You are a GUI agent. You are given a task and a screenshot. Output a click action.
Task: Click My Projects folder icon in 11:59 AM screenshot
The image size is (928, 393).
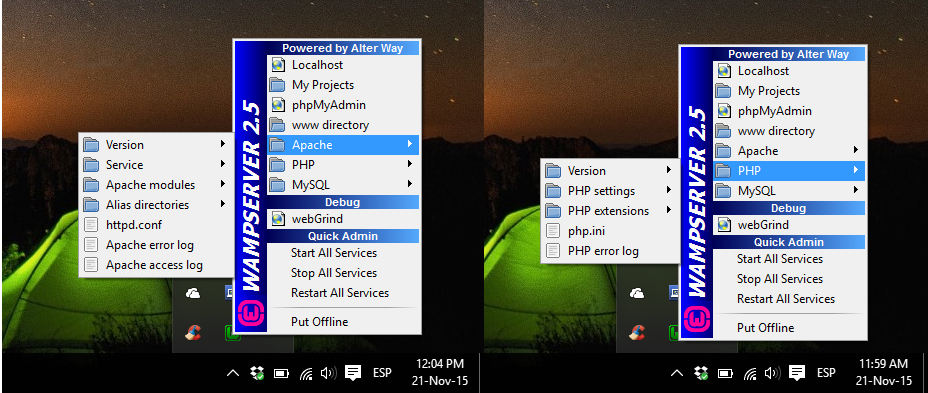[723, 91]
